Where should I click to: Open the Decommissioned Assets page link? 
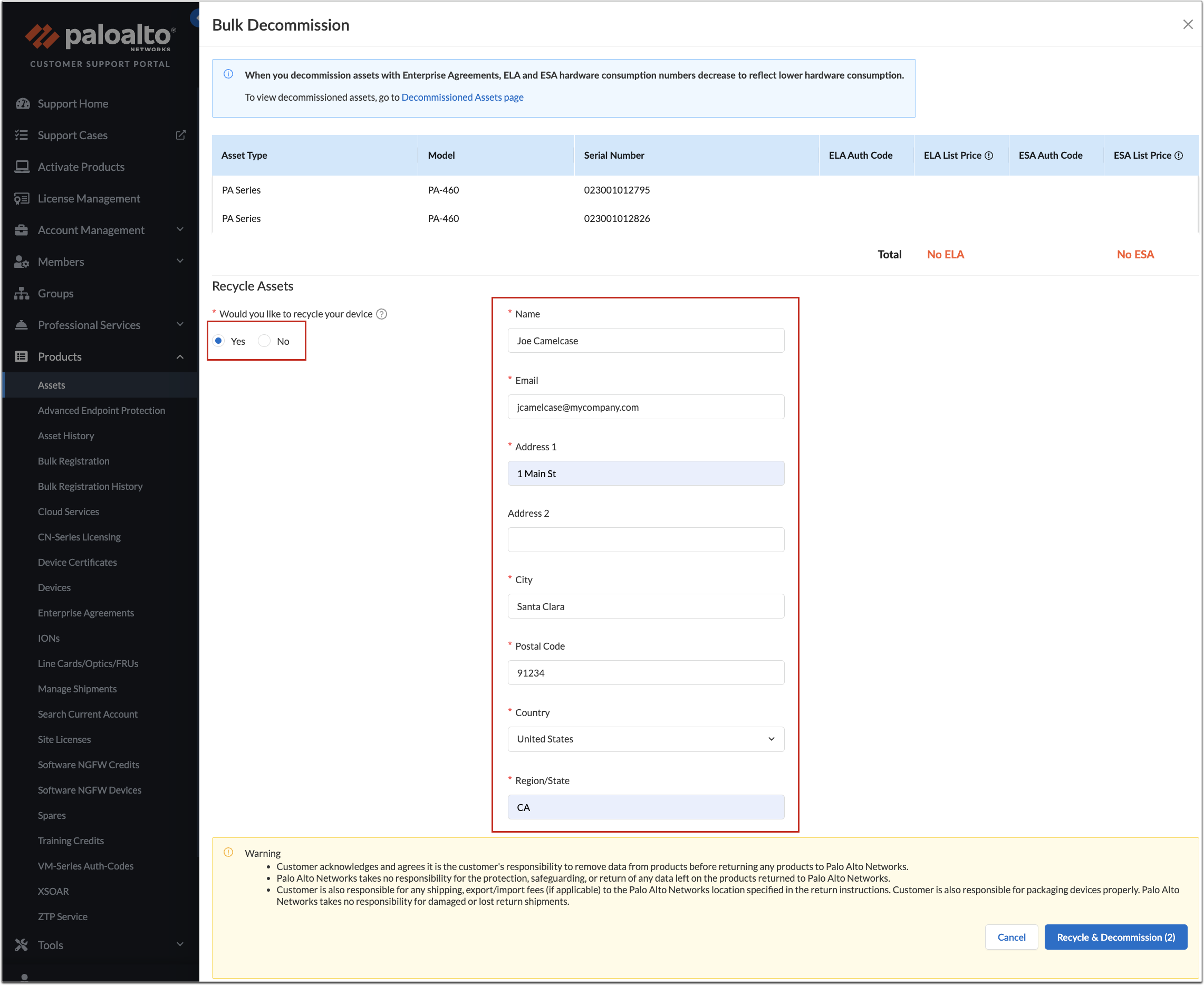pos(462,97)
